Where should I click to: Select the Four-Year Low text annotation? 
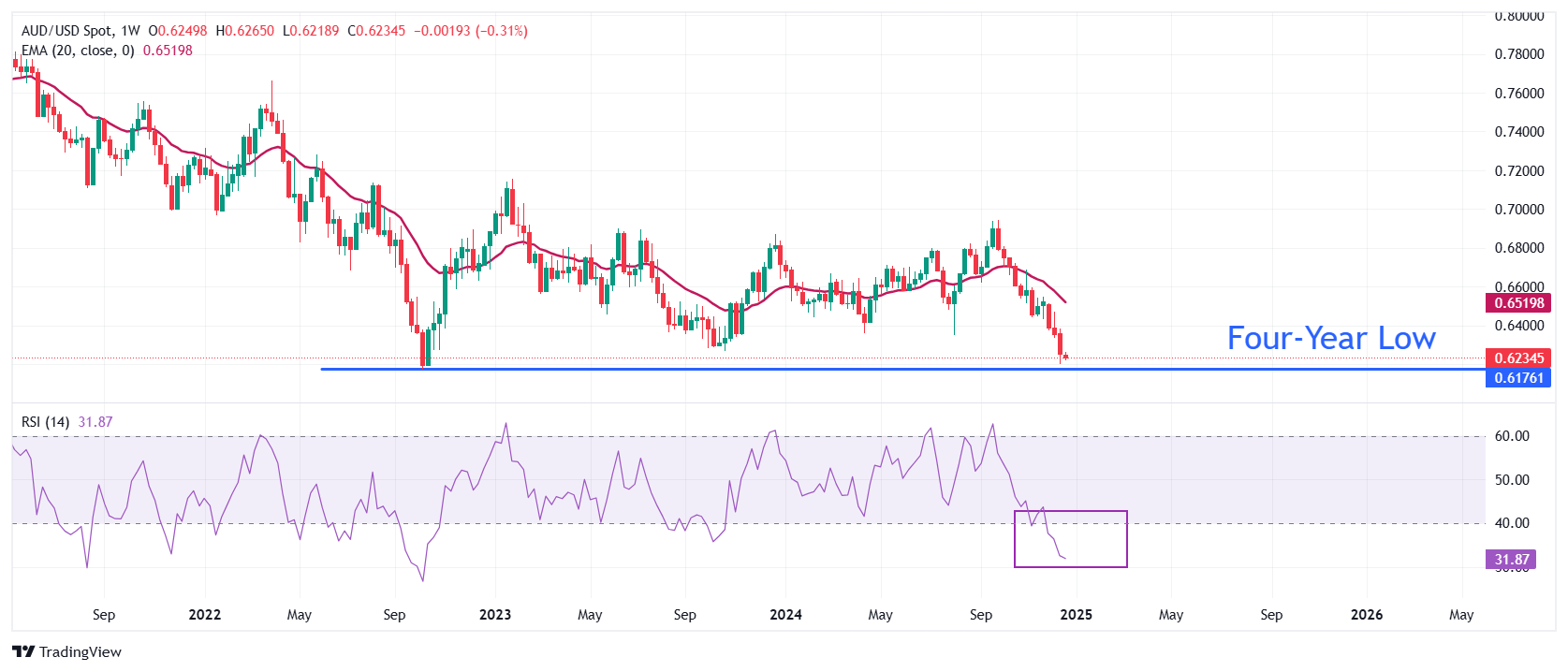pos(1330,338)
